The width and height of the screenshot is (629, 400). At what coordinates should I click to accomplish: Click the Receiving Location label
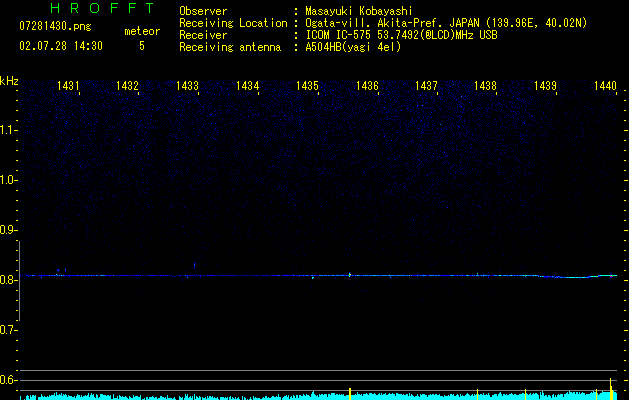click(233, 23)
